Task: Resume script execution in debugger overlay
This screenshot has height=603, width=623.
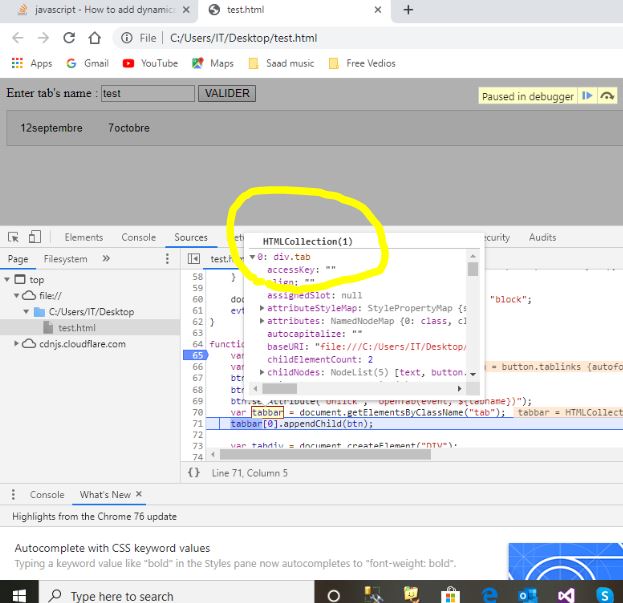Action: tap(587, 96)
